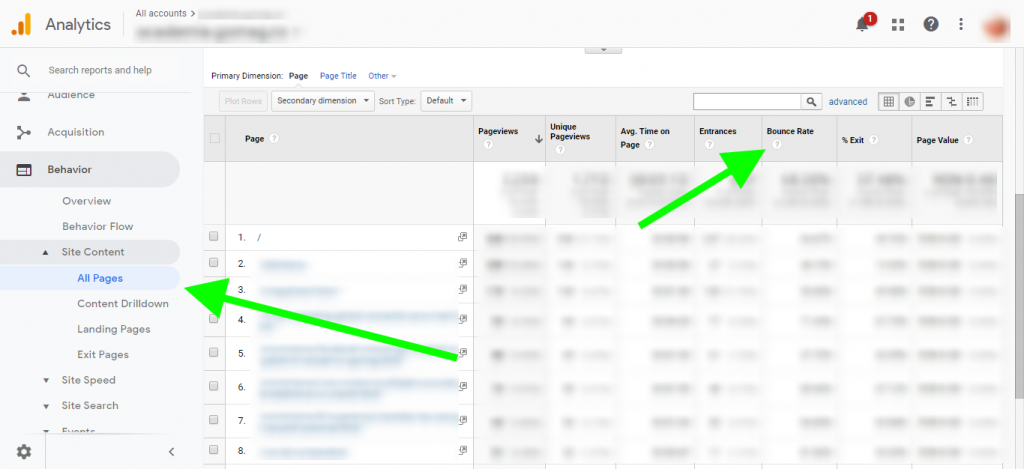Tick the select-all header checkbox
This screenshot has width=1024, height=469.
click(215, 138)
